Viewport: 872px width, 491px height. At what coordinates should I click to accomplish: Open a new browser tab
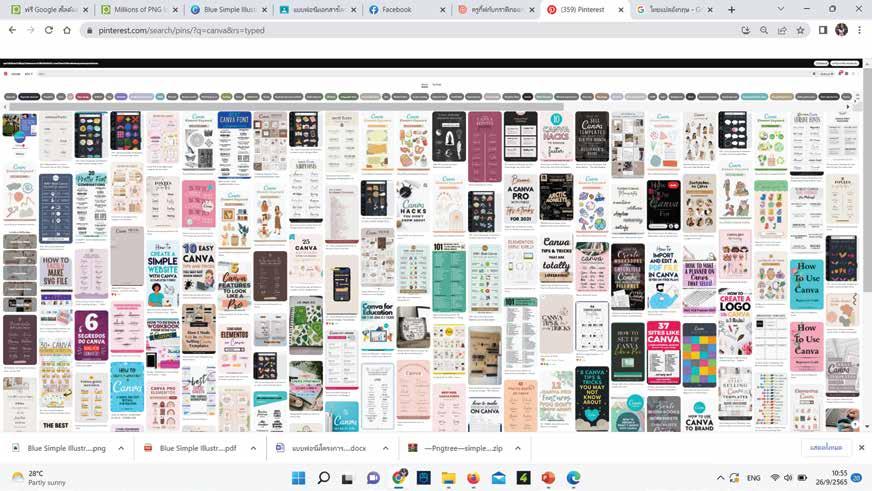pos(731,9)
